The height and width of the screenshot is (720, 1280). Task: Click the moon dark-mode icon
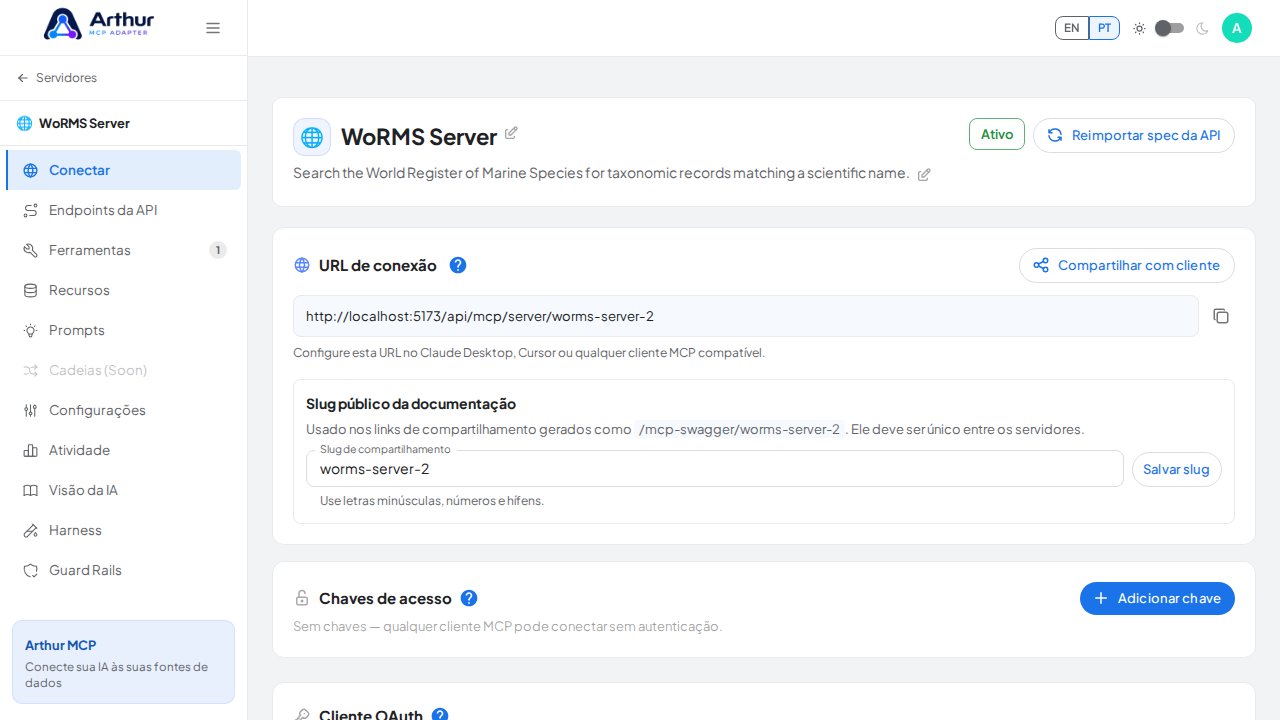point(1202,28)
